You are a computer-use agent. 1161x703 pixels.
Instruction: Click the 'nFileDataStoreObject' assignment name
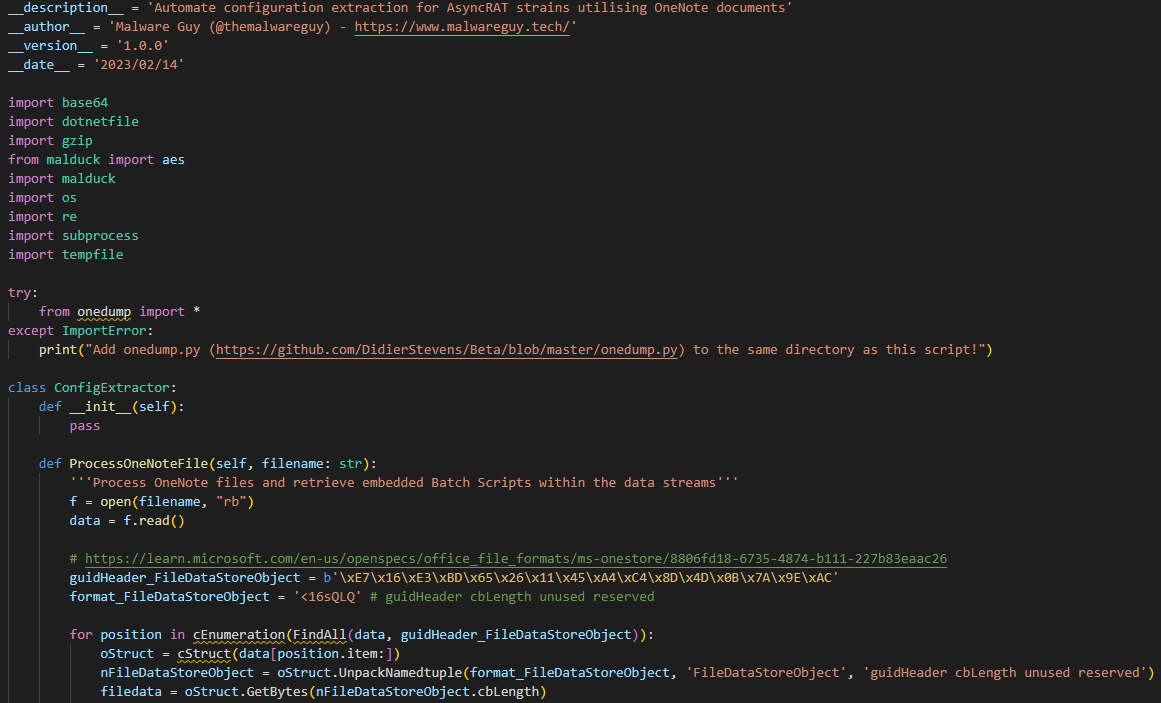[177, 673]
